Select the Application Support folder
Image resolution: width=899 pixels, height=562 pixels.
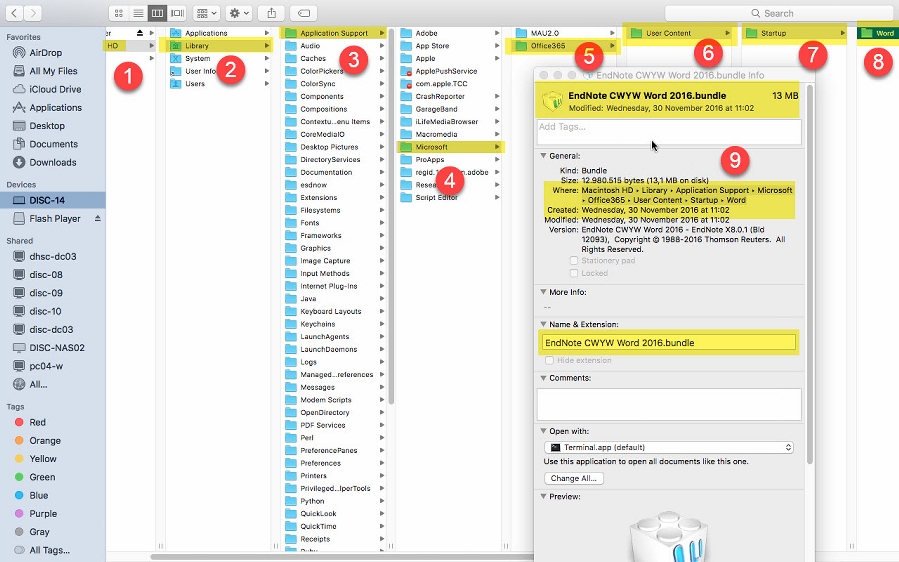[334, 33]
